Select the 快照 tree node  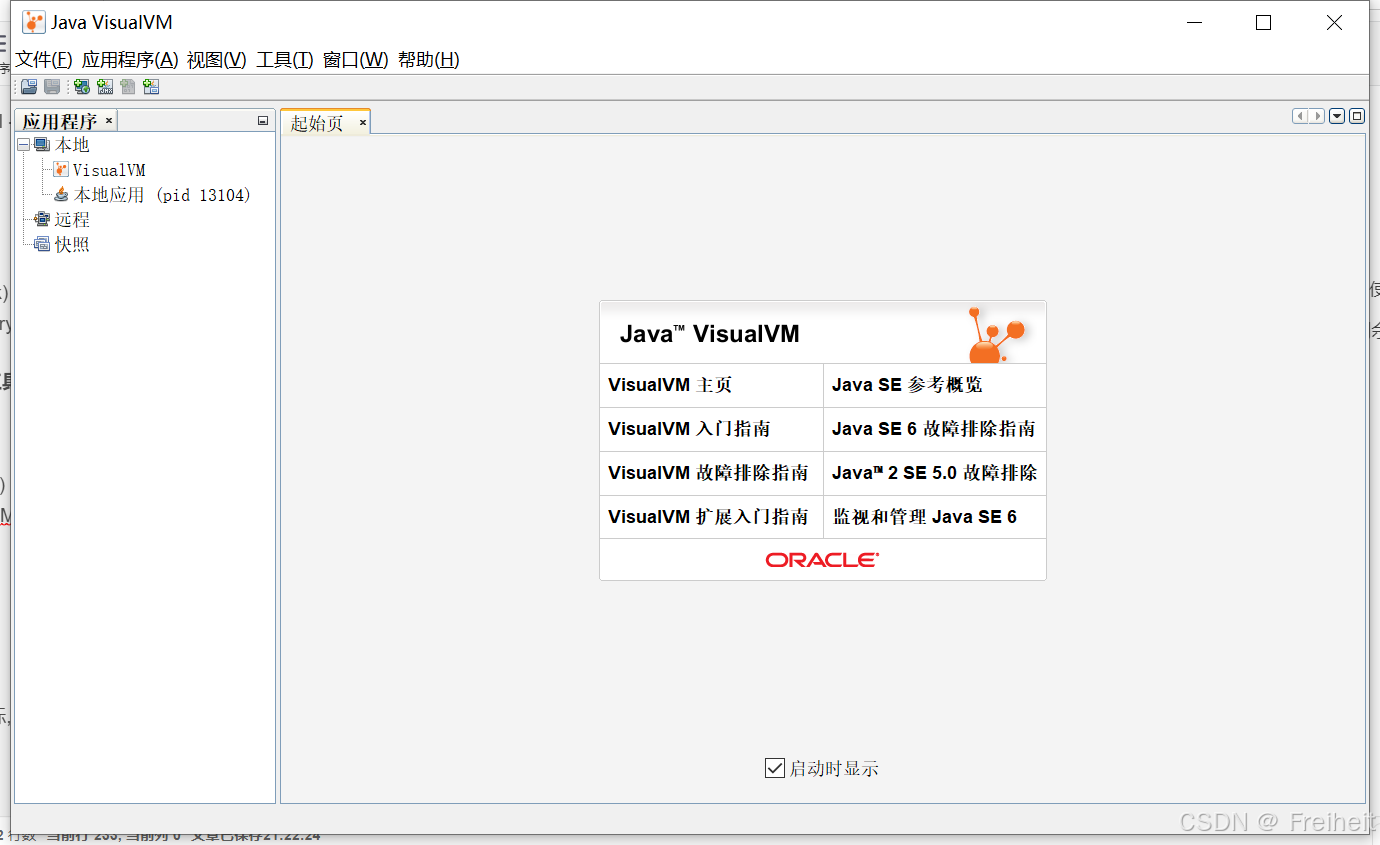coord(72,244)
